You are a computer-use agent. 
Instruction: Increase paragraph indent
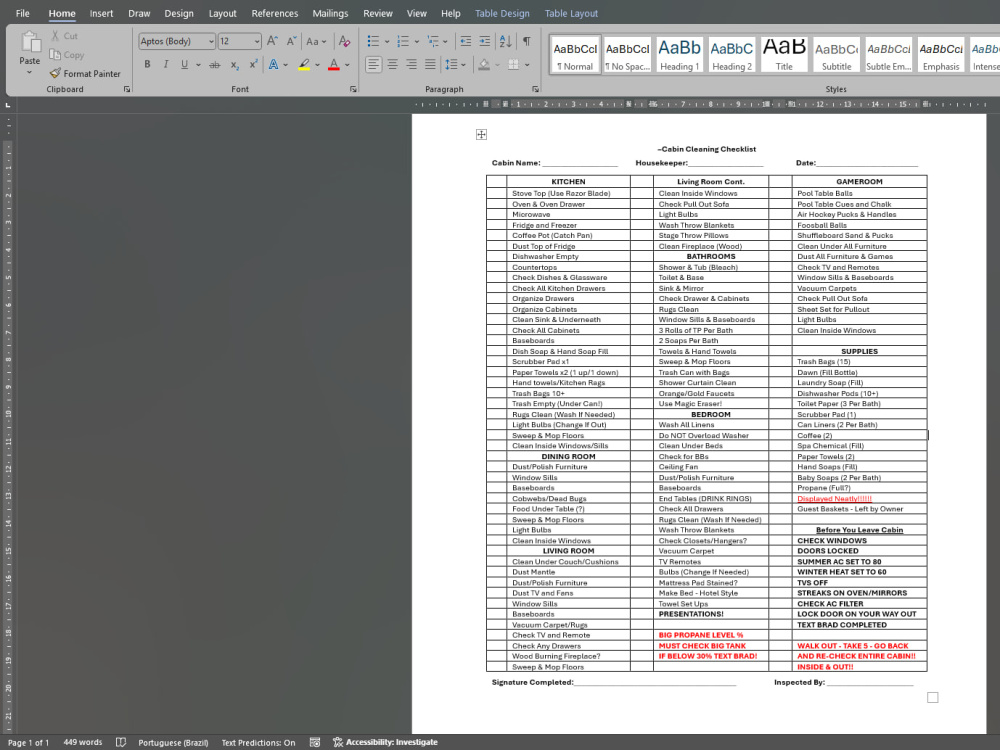(485, 41)
